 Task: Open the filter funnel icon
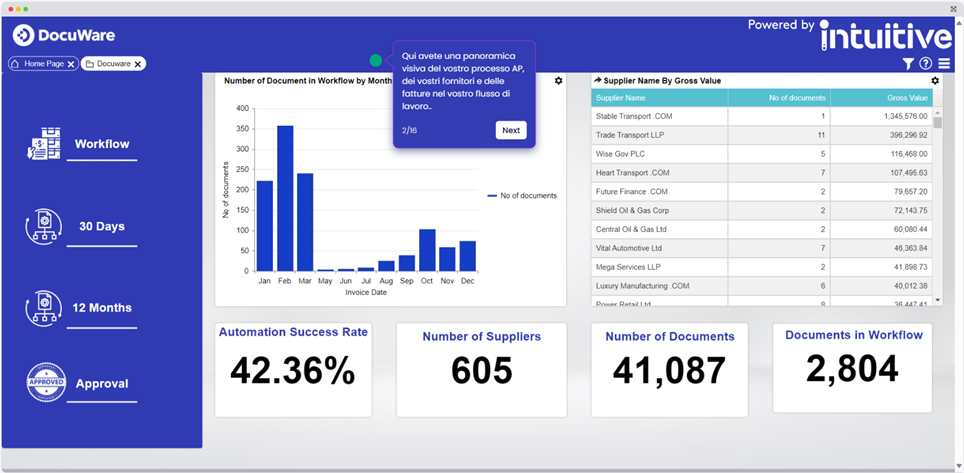[908, 63]
